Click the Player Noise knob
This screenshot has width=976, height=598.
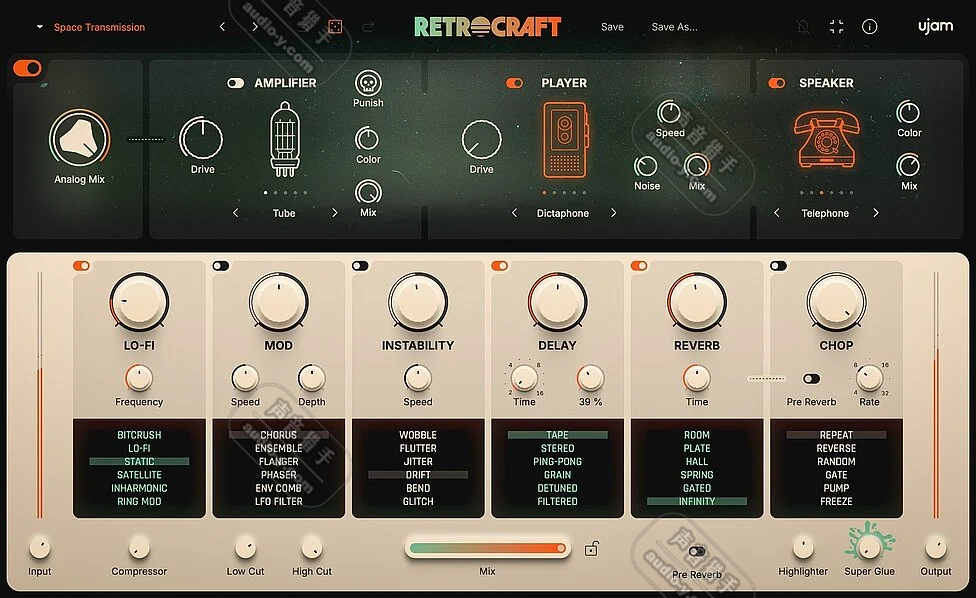645,166
